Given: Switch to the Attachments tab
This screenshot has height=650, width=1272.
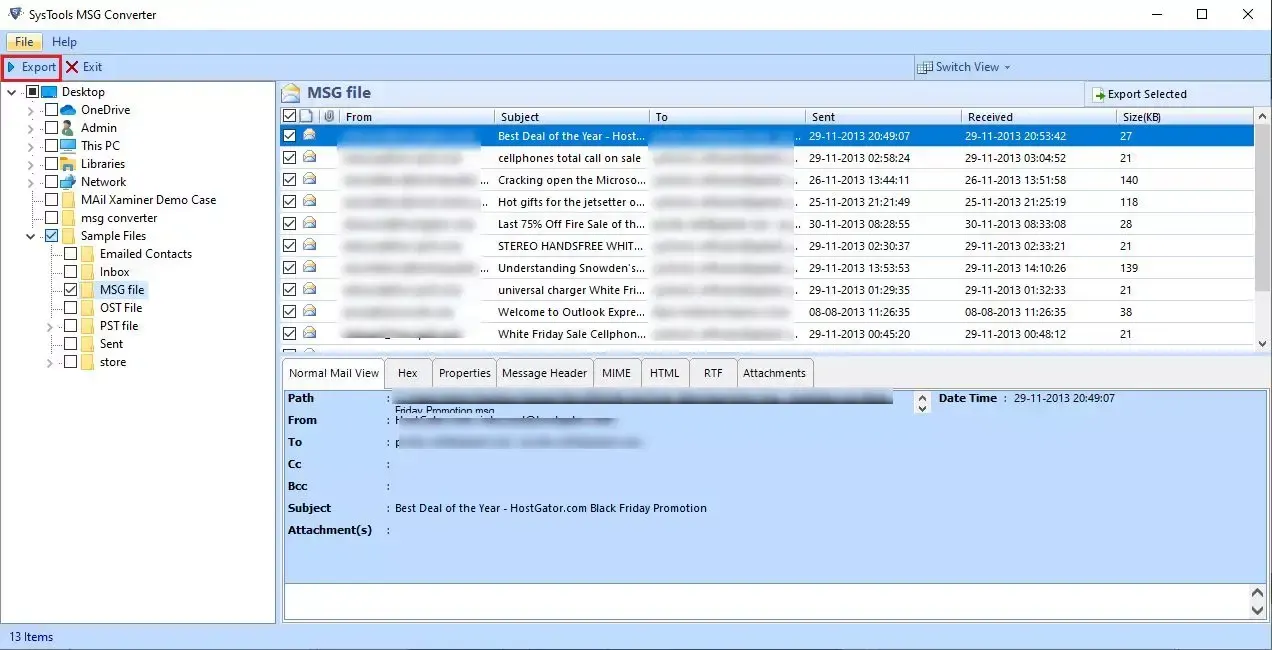Looking at the screenshot, I should click(x=774, y=373).
